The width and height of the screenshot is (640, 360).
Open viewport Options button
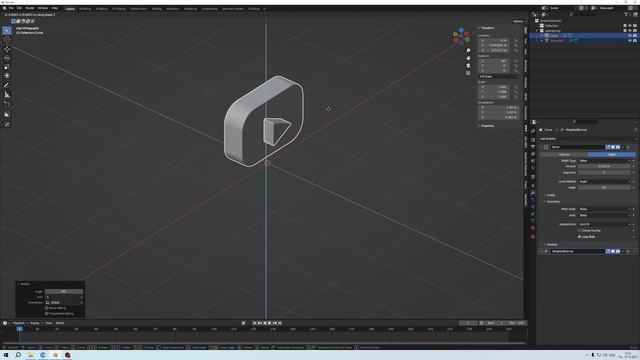518,21
